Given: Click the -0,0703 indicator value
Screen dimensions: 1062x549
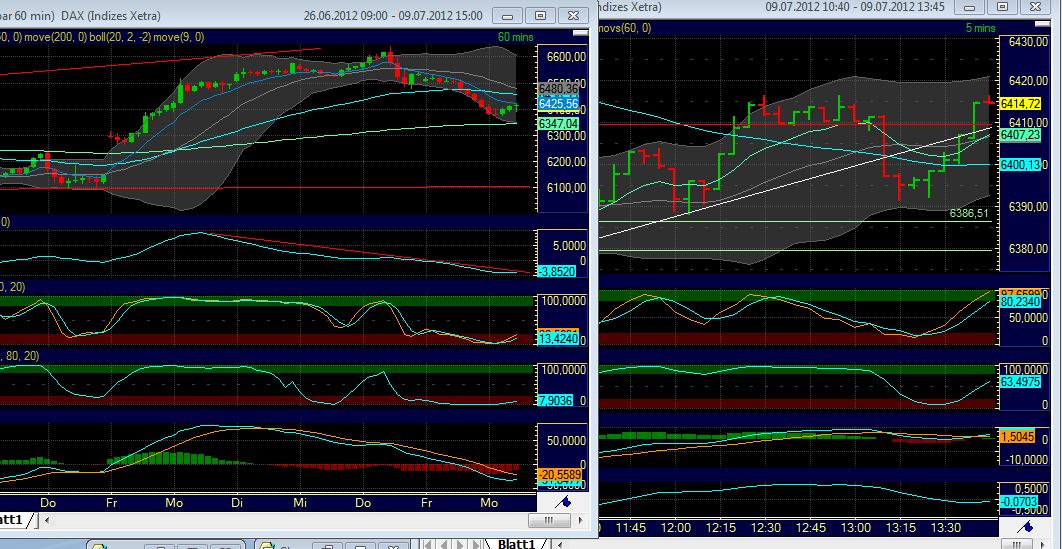Looking at the screenshot, I should 1019,501.
